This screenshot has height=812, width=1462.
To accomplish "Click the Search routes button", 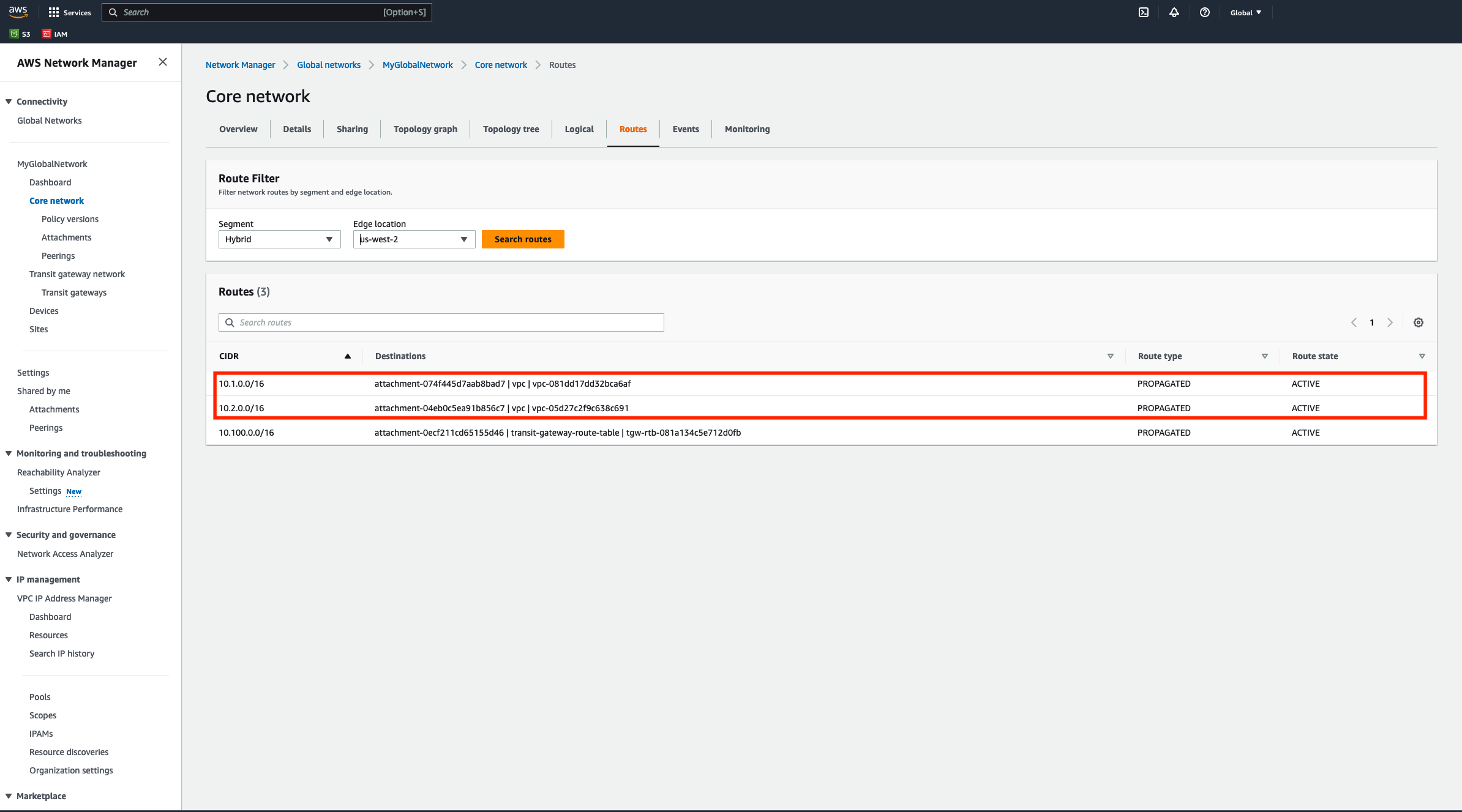I will pyautogui.click(x=523, y=239).
